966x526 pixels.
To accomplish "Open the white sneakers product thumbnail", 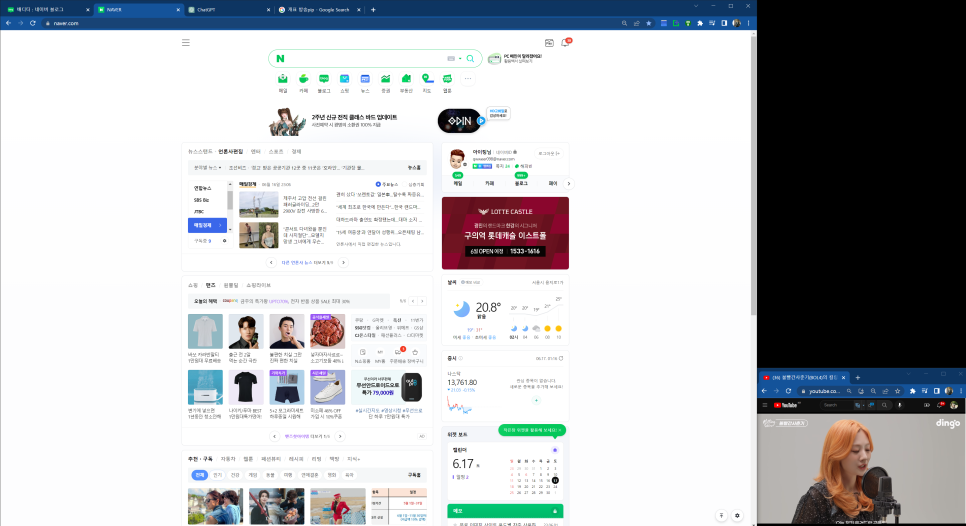I will coord(328,387).
